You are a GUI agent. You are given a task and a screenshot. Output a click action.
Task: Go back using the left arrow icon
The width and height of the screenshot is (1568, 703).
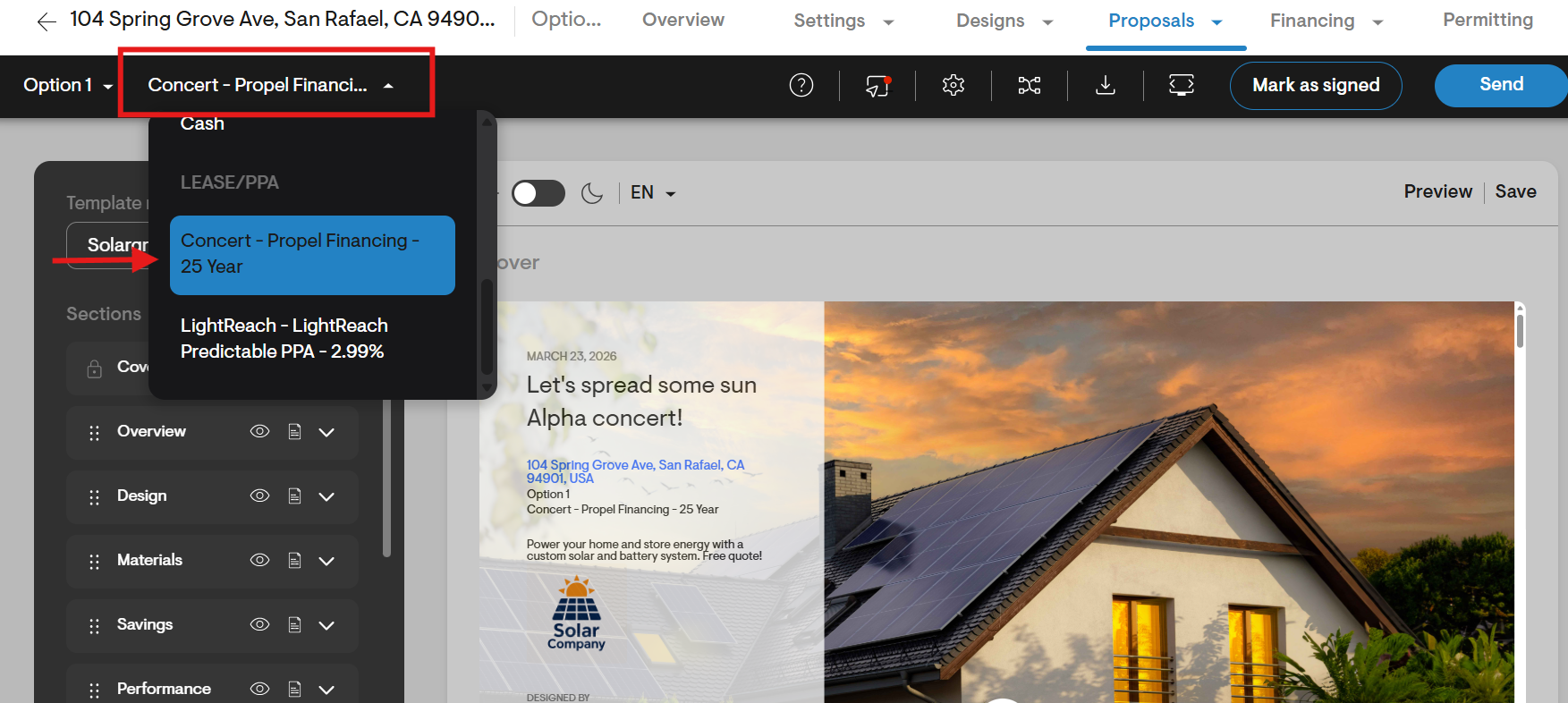pyautogui.click(x=47, y=21)
